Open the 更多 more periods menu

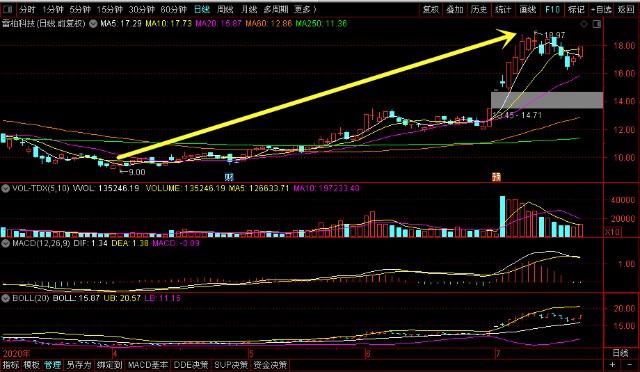coord(305,9)
